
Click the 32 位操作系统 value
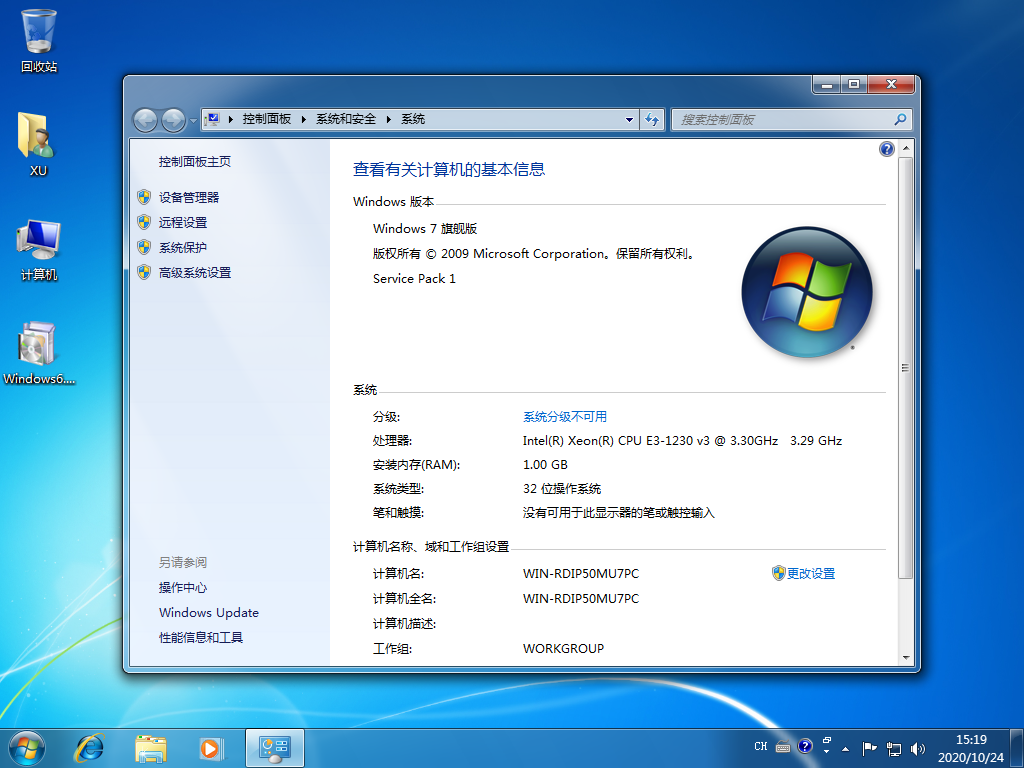[562, 488]
